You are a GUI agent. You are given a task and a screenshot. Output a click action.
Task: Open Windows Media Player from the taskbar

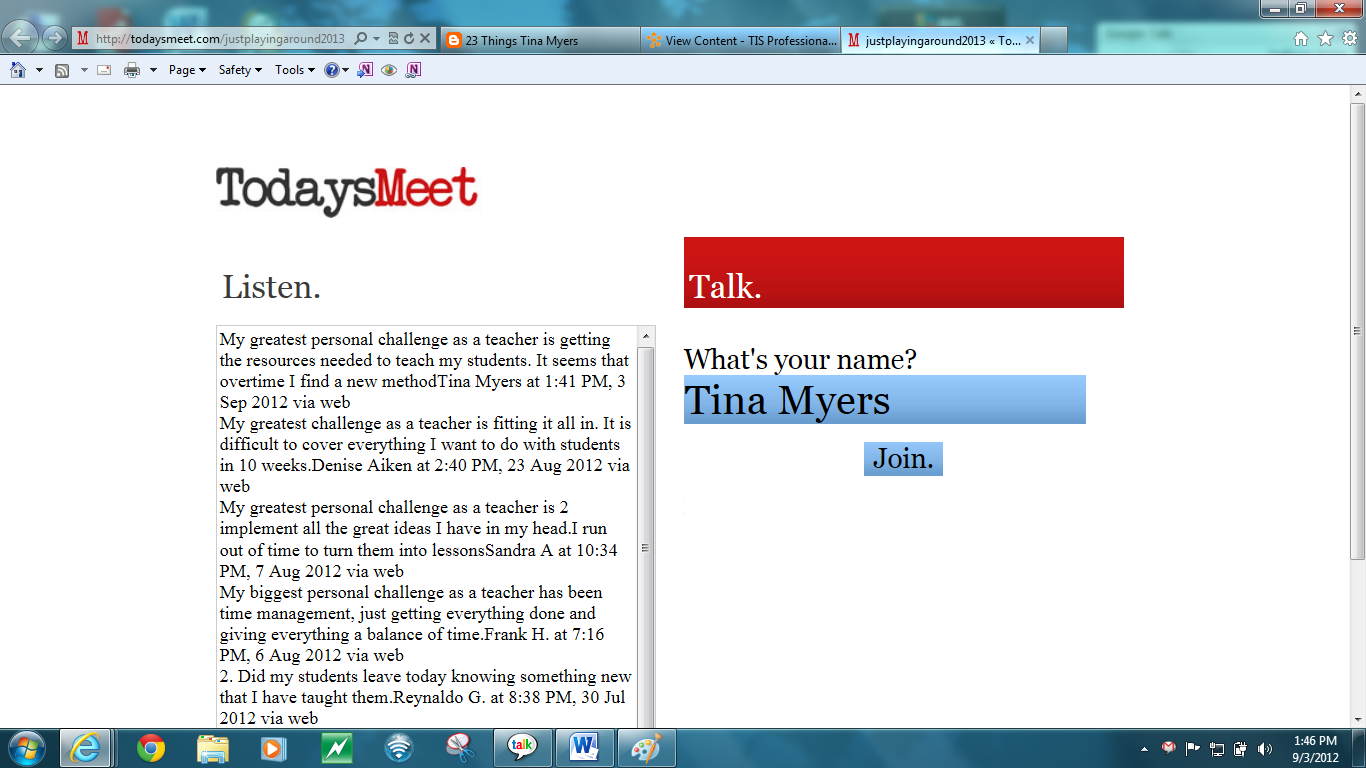[x=272, y=748]
